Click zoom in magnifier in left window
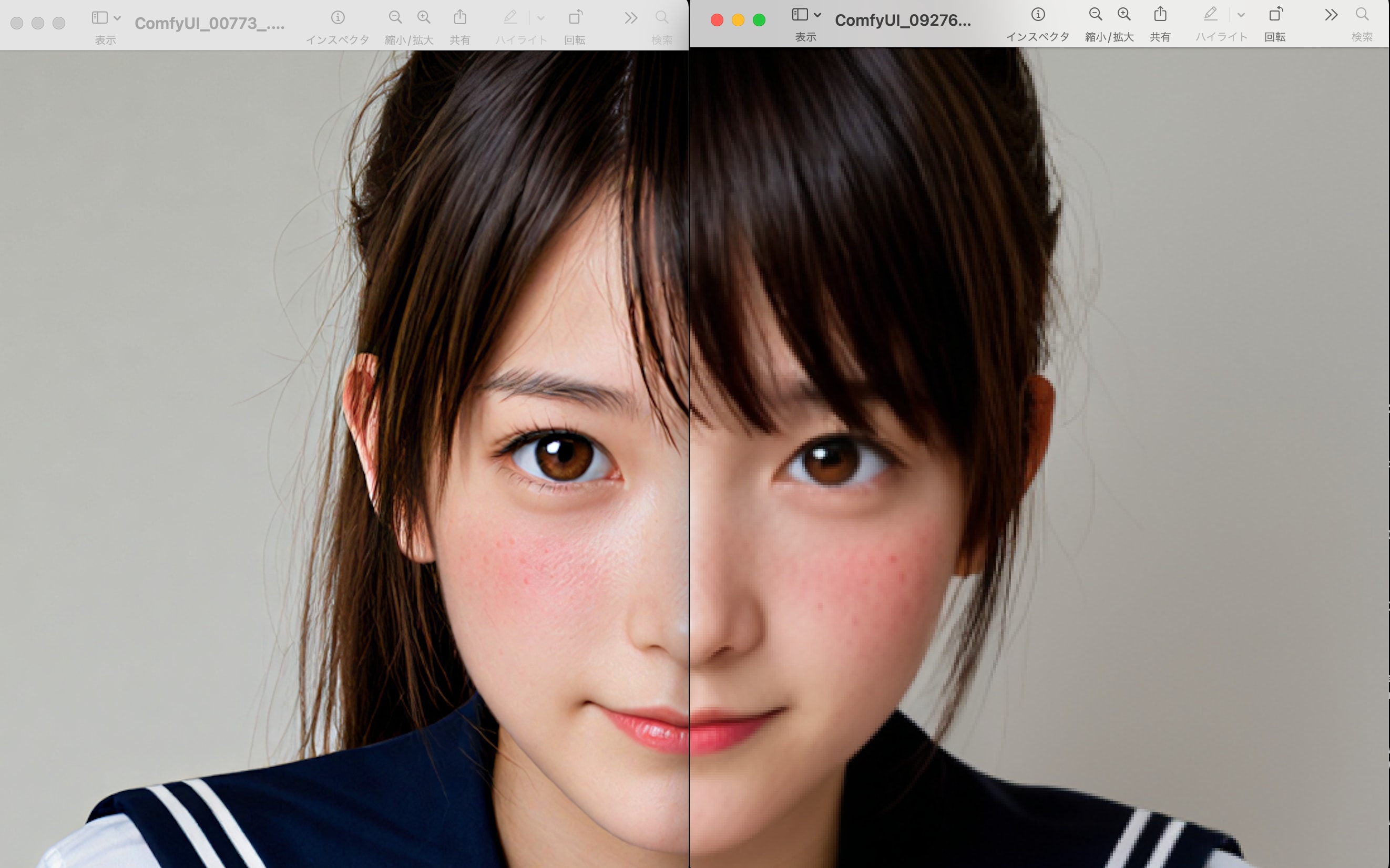 click(x=424, y=18)
